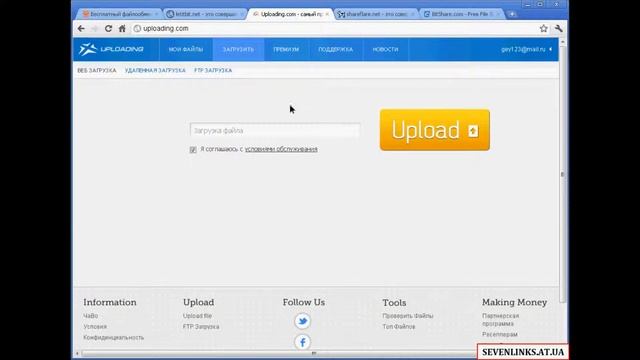Open the Twitter icon under Follow Us
The image size is (640, 360).
302,321
